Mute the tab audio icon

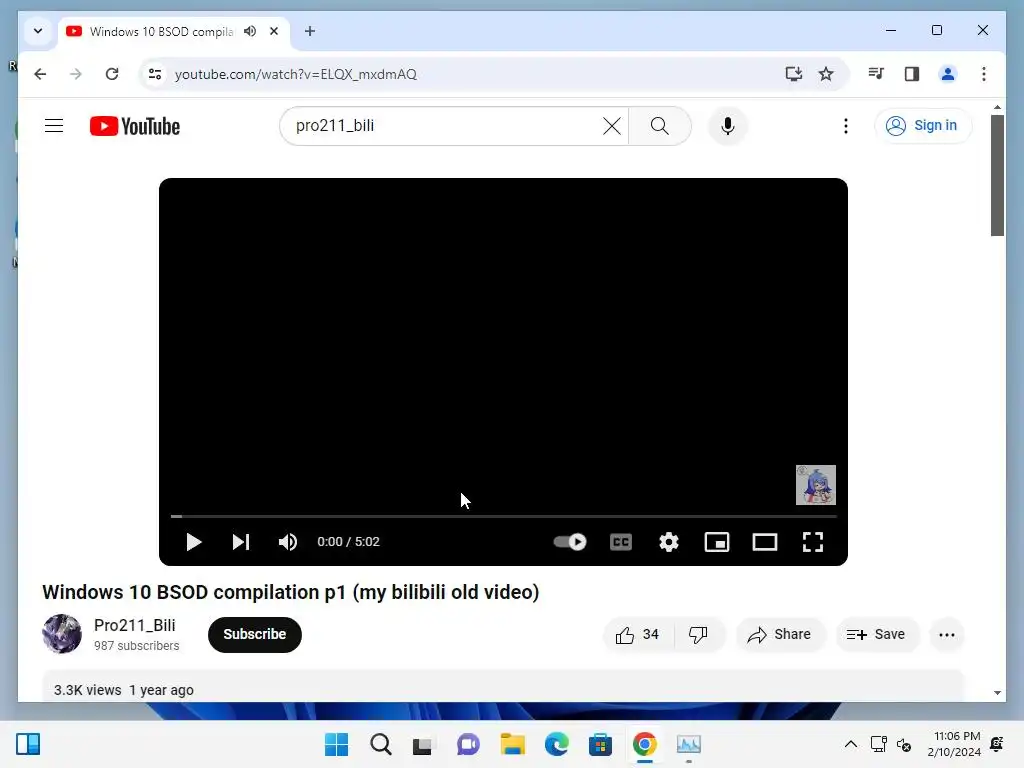click(x=250, y=31)
